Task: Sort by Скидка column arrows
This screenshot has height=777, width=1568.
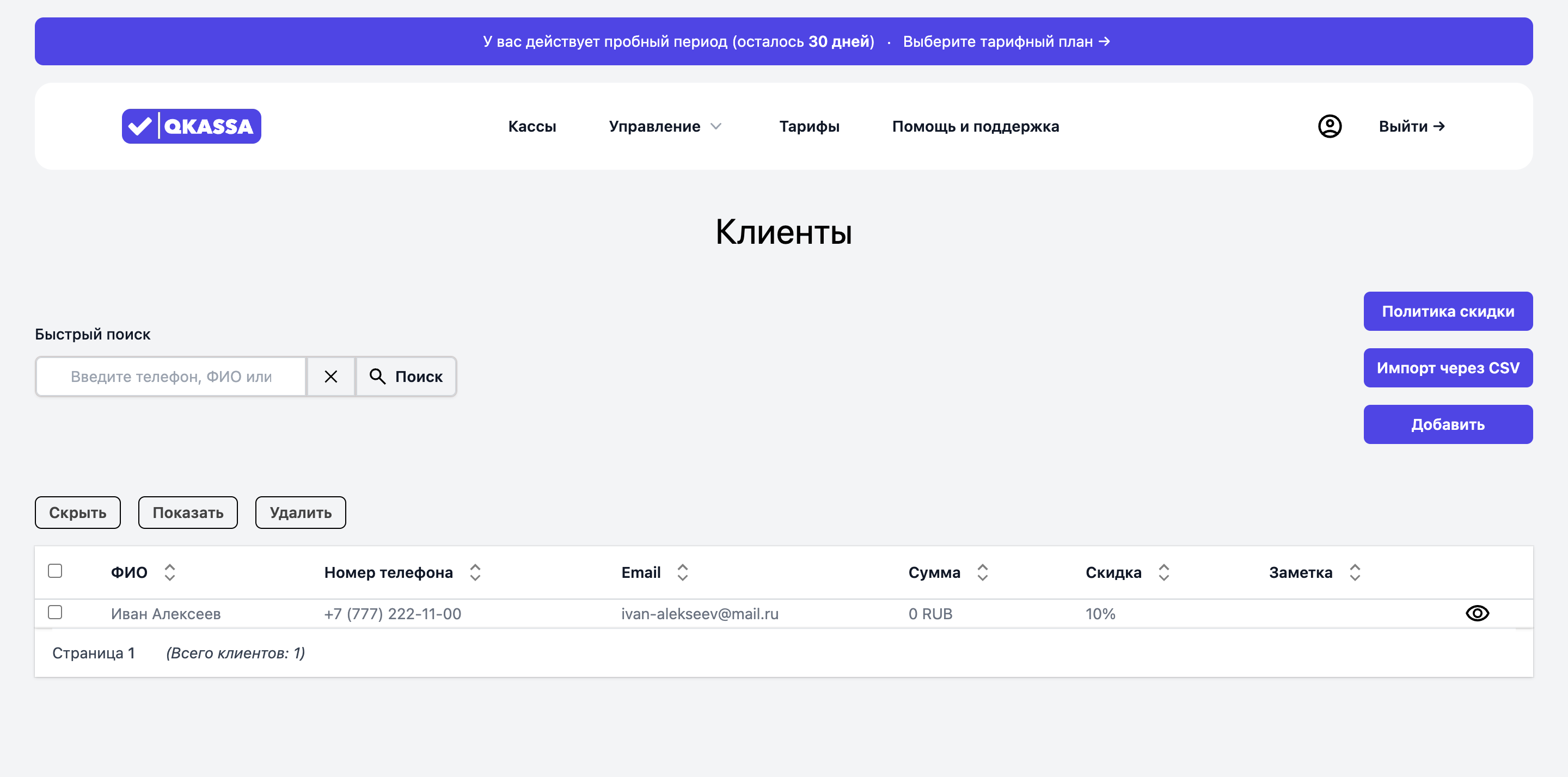Action: (x=1163, y=572)
